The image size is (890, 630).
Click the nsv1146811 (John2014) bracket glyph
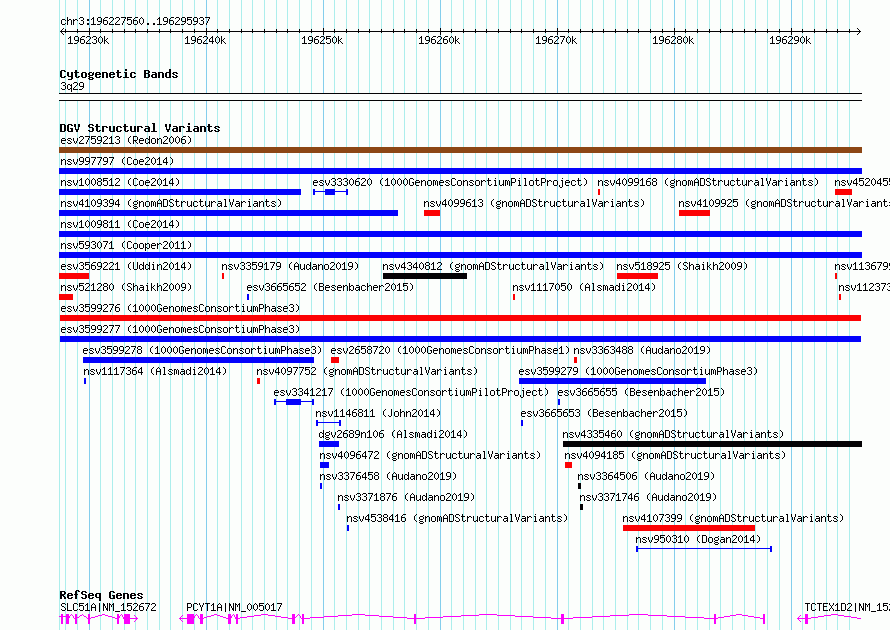[x=329, y=423]
